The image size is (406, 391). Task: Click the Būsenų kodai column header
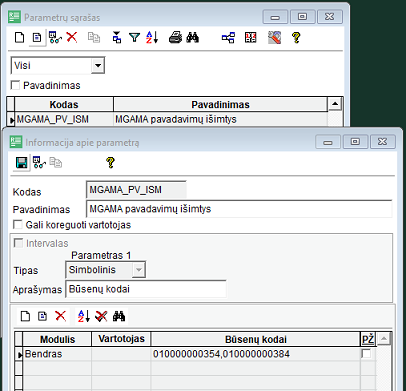(x=256, y=339)
